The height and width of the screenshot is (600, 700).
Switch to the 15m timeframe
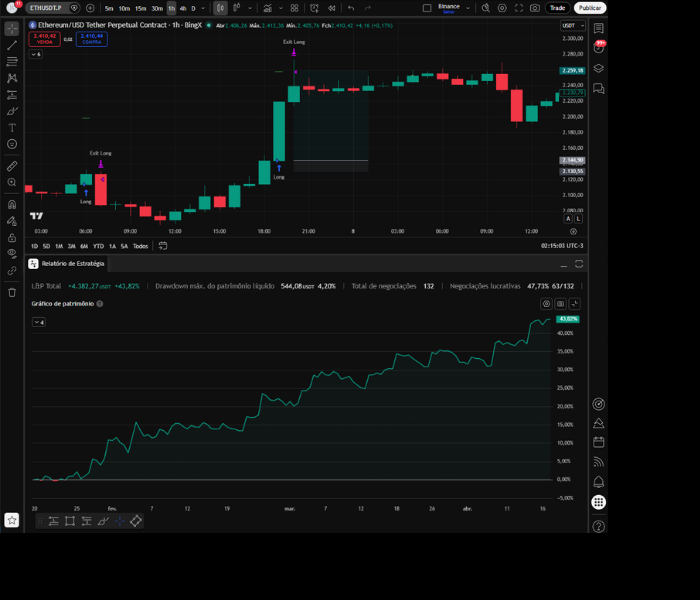141,8
